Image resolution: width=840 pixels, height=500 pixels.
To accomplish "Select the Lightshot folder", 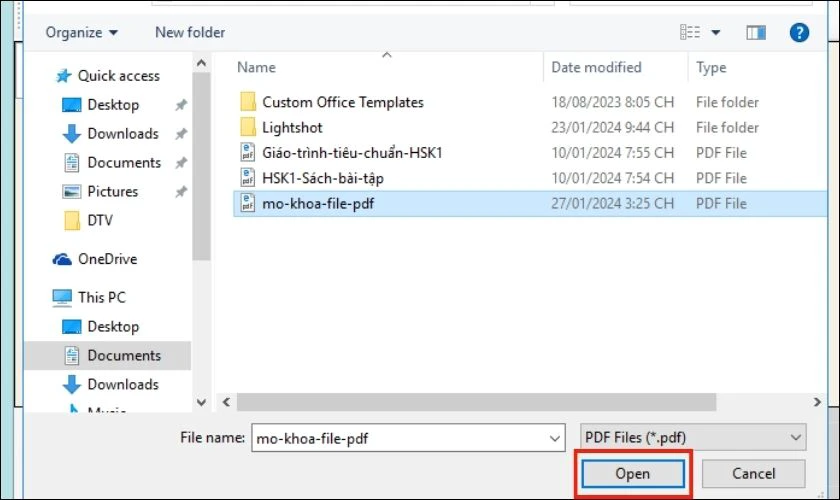I will point(292,128).
